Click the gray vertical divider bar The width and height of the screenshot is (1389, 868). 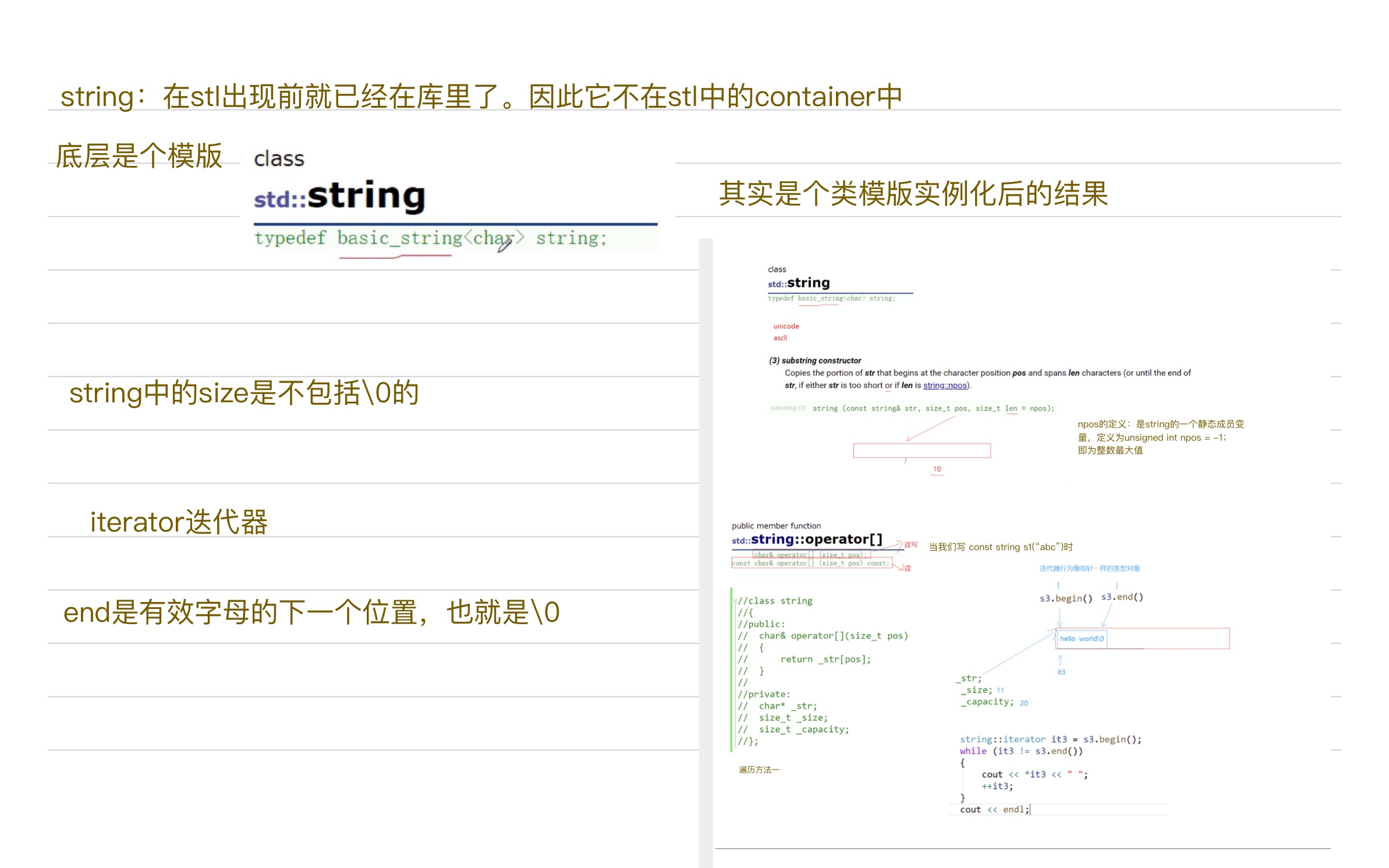pos(706,553)
